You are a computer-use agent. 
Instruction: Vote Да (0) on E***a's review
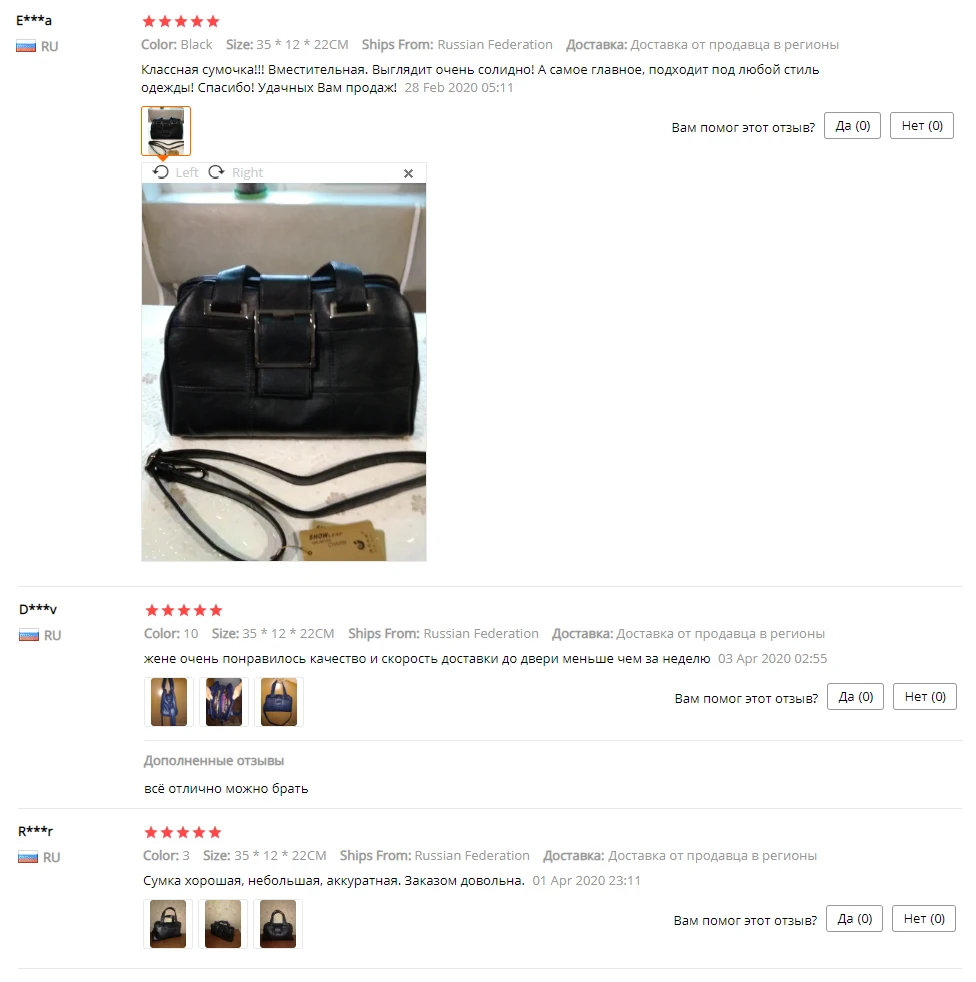coord(853,126)
